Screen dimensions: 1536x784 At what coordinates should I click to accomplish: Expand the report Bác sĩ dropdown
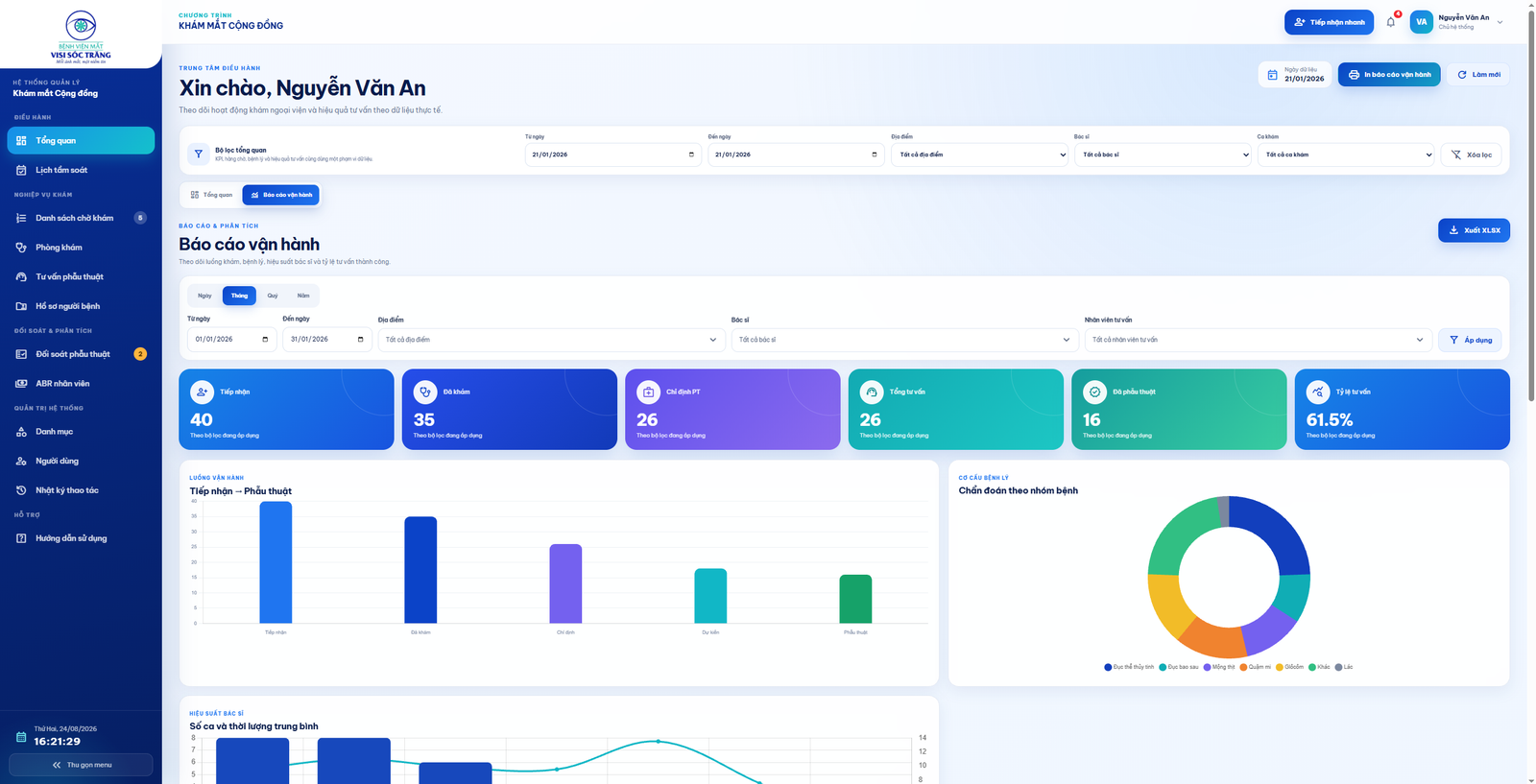coord(904,340)
